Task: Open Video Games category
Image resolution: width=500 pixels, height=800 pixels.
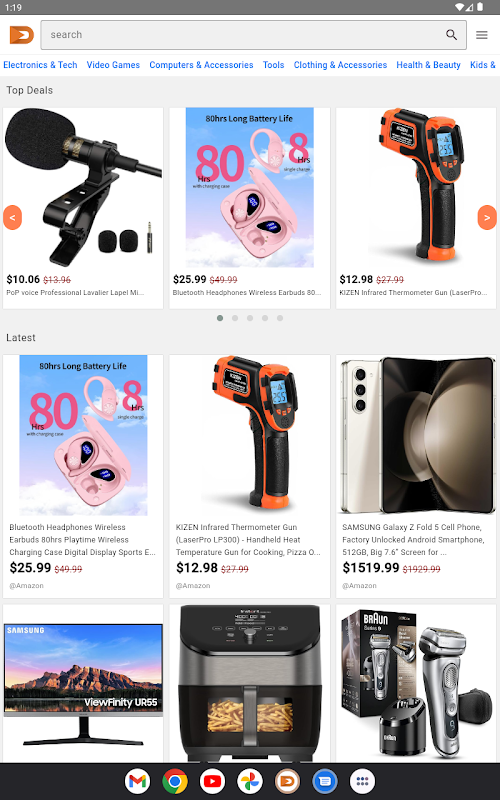Action: coord(113,65)
